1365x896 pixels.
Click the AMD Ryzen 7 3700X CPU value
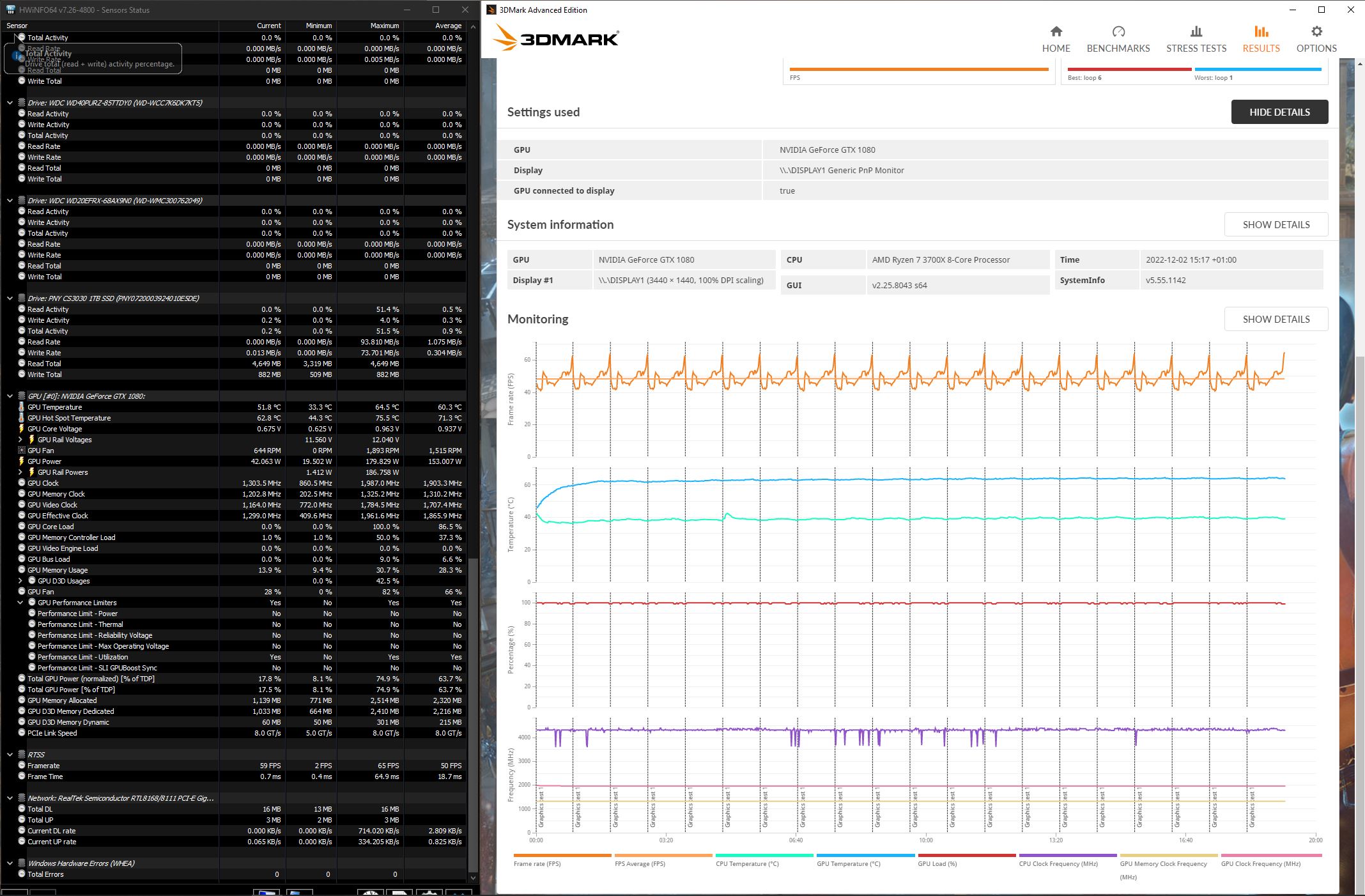click(941, 259)
